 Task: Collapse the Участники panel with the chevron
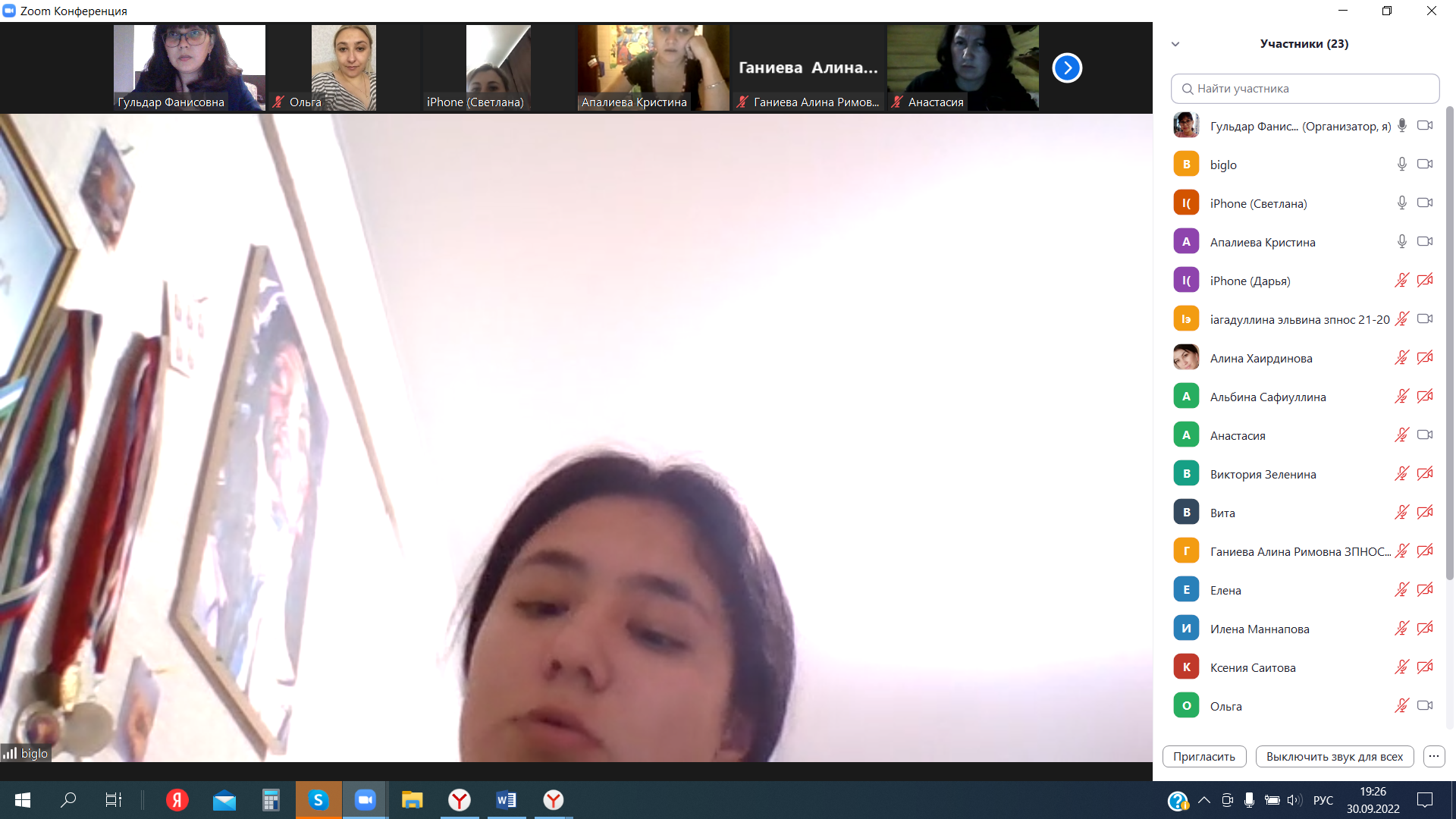click(1175, 44)
